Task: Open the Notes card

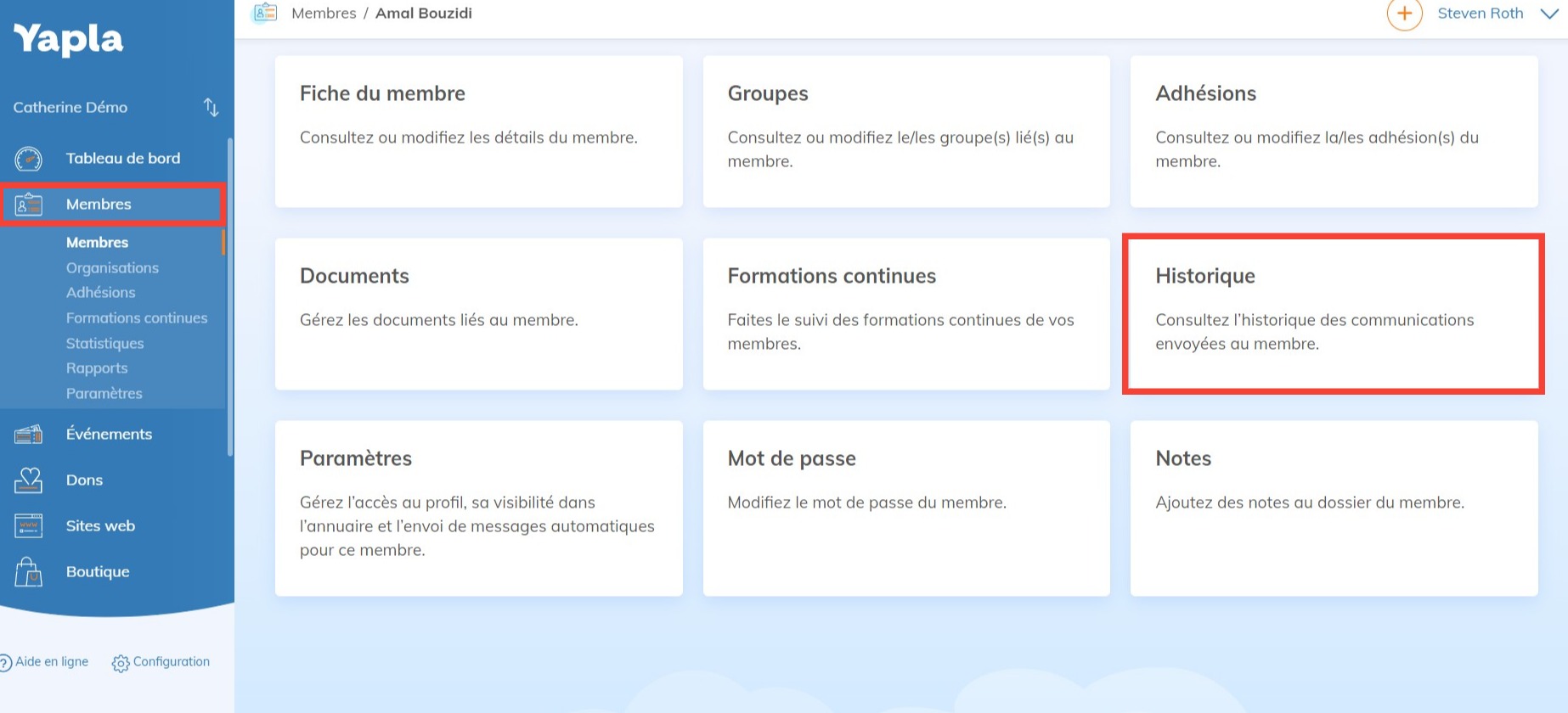Action: (1334, 508)
